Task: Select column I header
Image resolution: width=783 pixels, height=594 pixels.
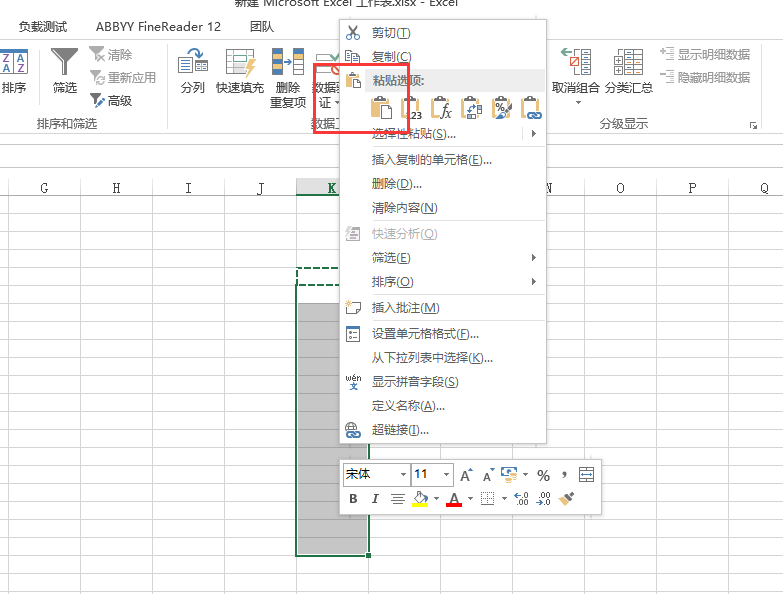Action: click(188, 188)
